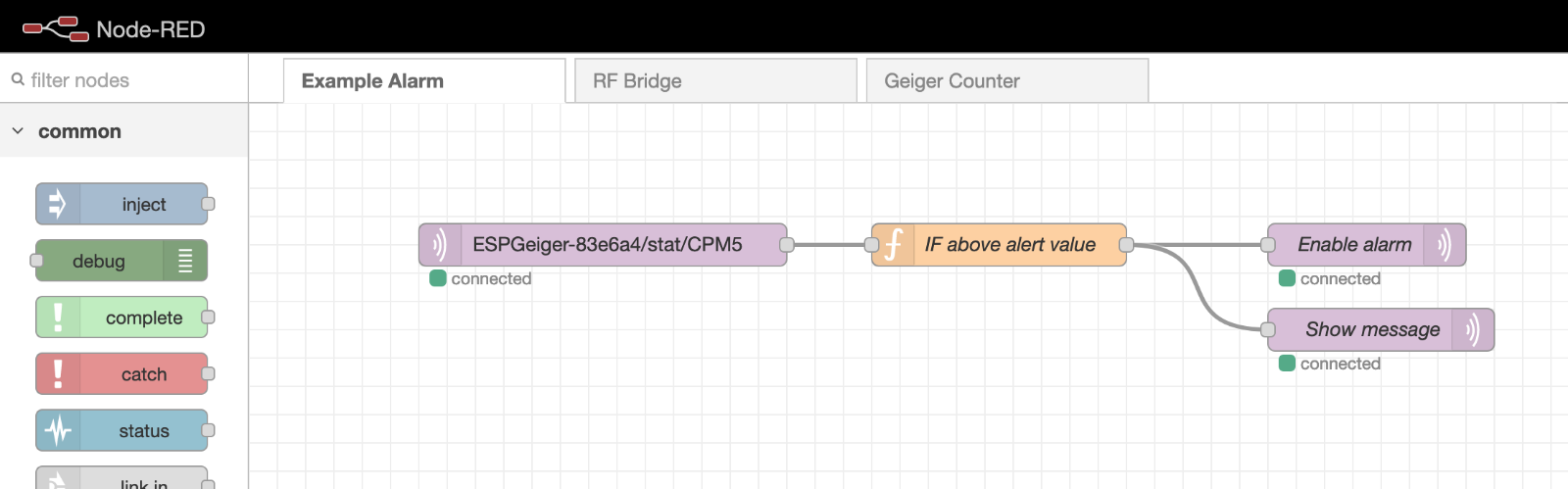Select the IF above alert value node

1009,245
